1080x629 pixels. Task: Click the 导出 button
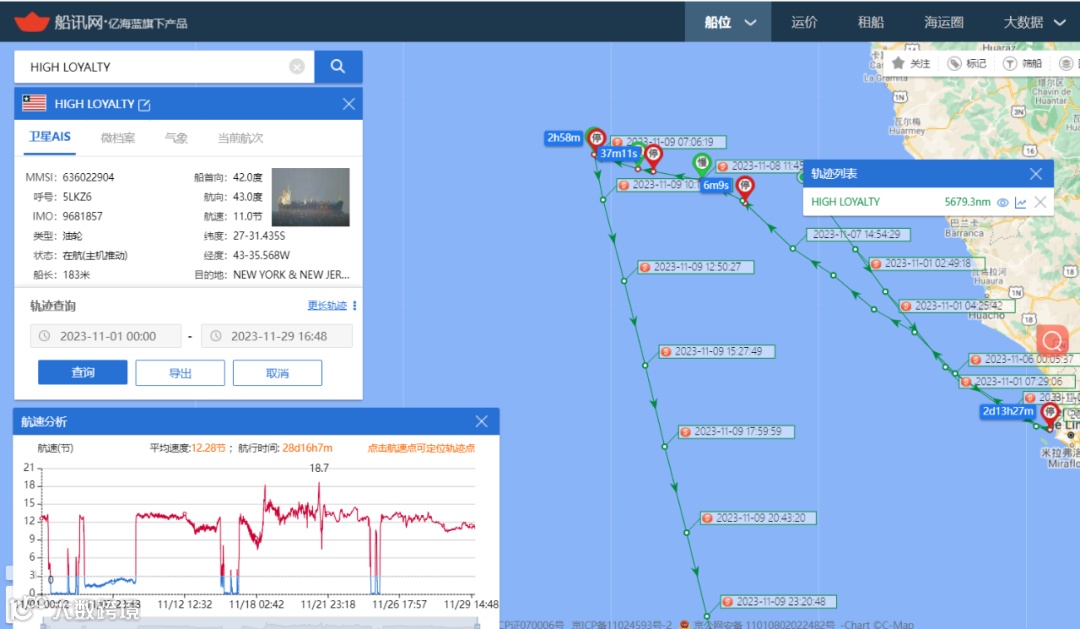point(180,373)
